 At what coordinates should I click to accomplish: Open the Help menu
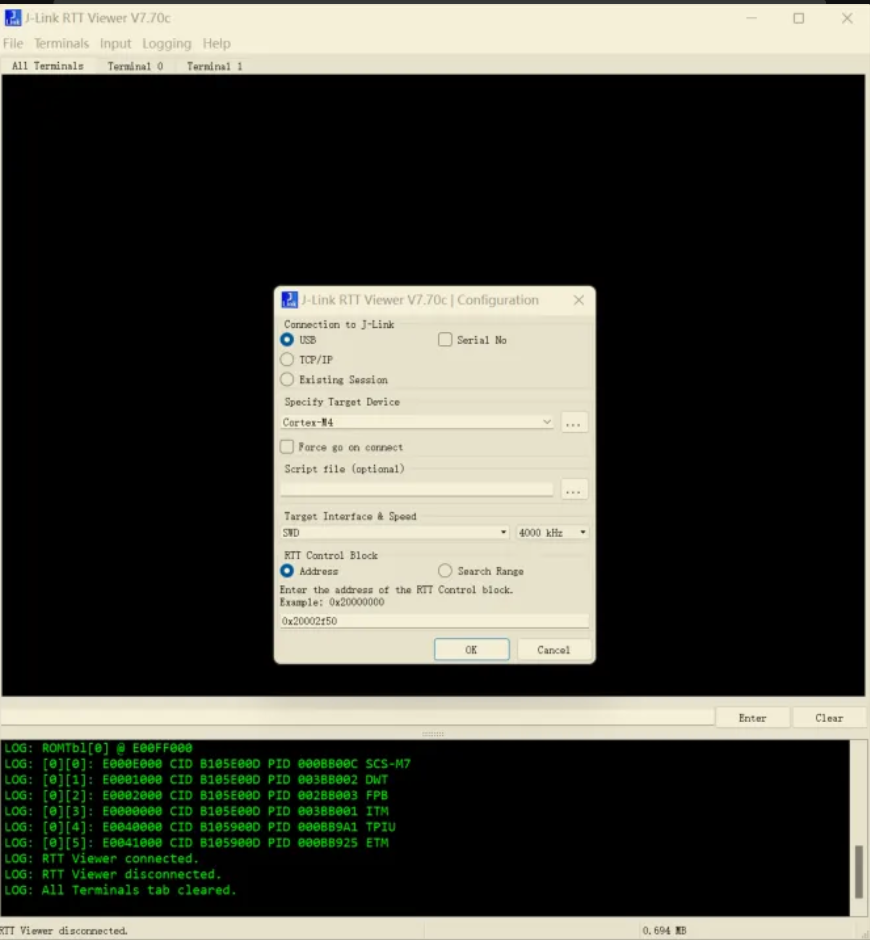point(216,43)
